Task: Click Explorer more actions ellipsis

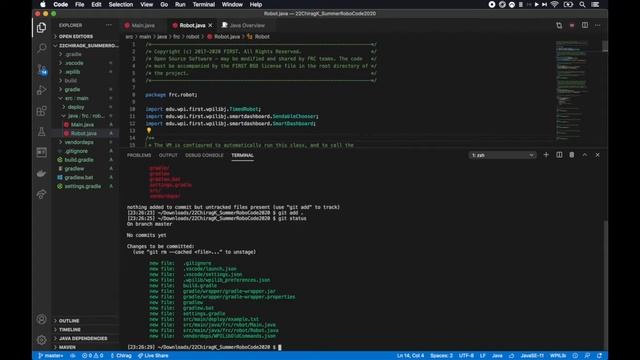Action: pos(109,25)
